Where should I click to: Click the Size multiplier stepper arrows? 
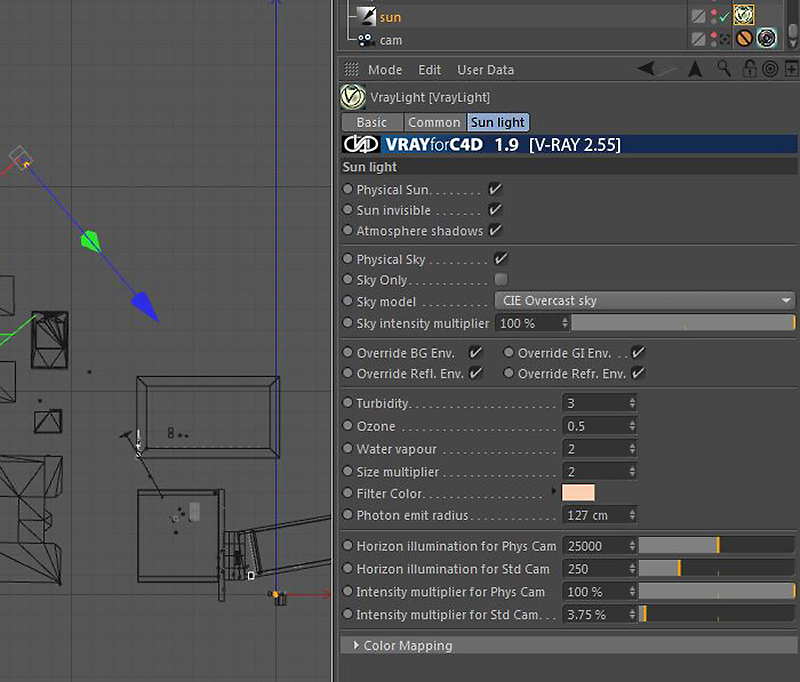[632, 471]
